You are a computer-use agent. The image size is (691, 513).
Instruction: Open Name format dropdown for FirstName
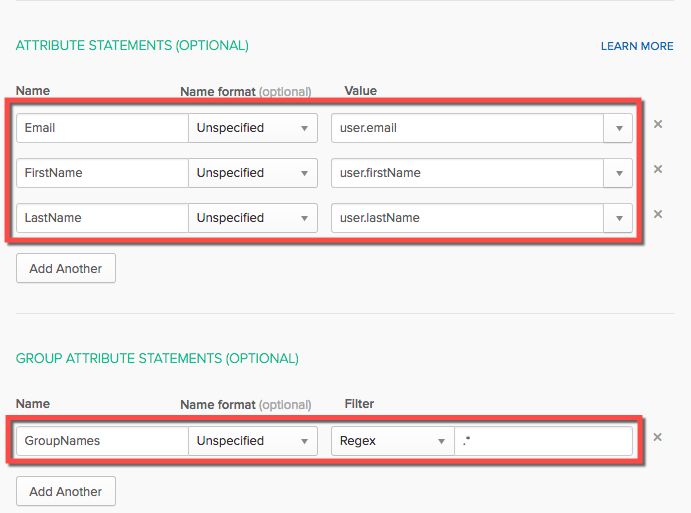click(x=253, y=173)
